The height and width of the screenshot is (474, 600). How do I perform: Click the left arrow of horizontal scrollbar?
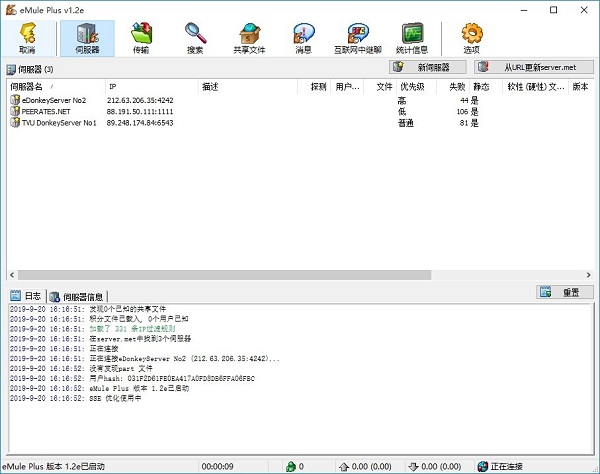[12, 275]
